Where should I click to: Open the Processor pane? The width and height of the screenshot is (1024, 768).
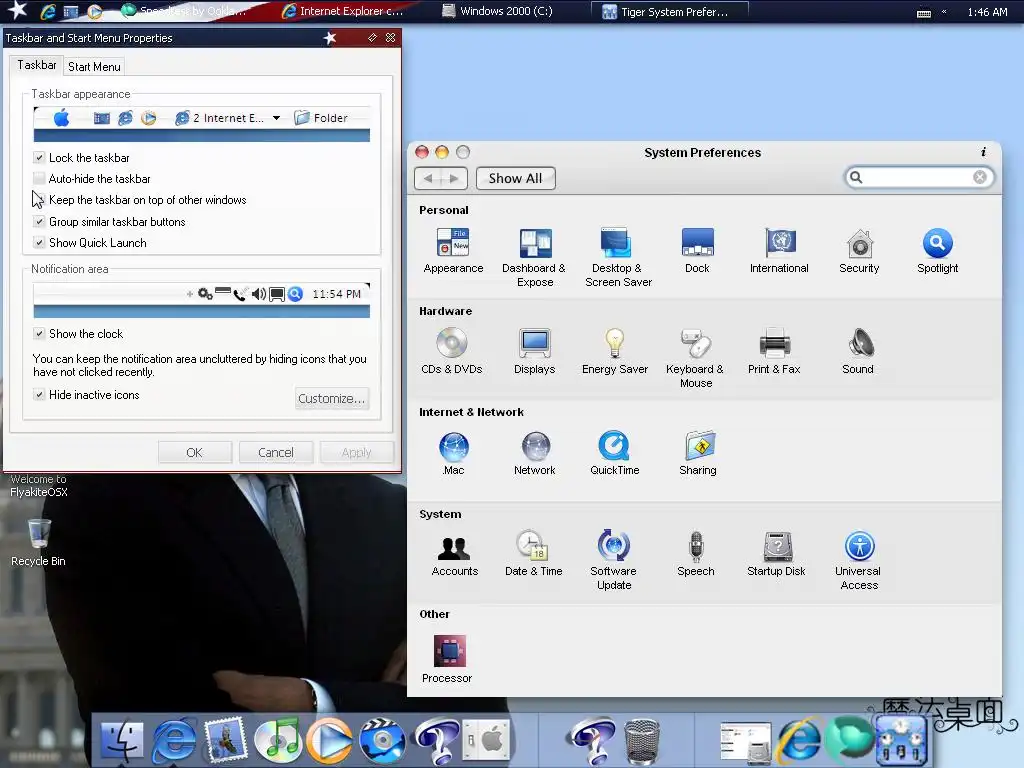pyautogui.click(x=447, y=658)
